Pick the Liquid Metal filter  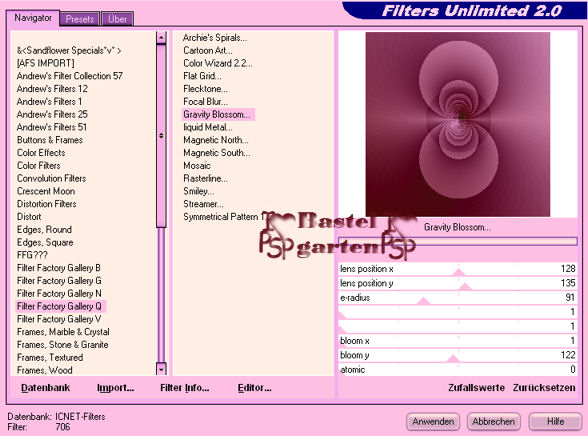208,127
